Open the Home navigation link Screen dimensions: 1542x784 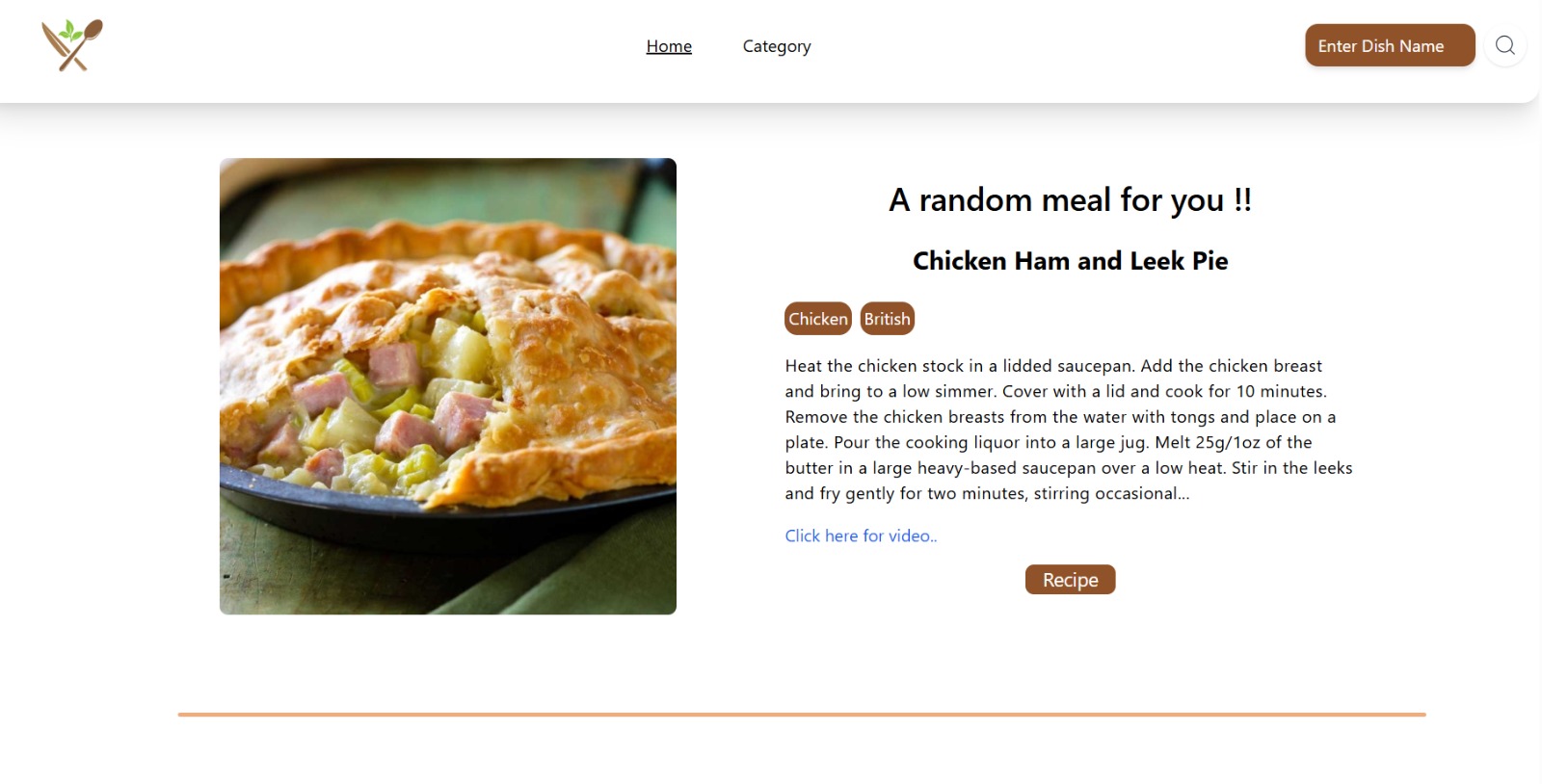(x=669, y=46)
